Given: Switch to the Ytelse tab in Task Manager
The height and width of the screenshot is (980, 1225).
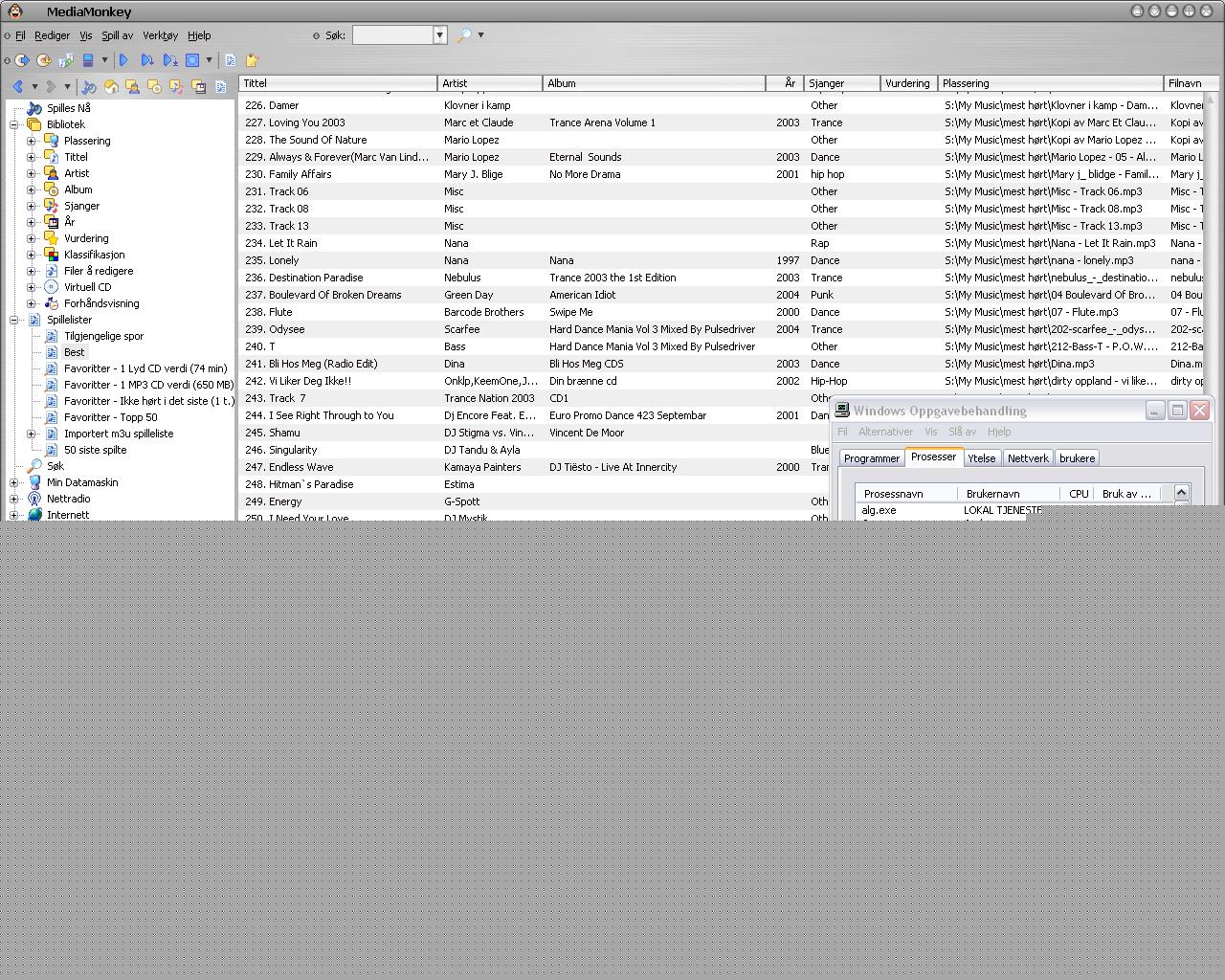Looking at the screenshot, I should (x=981, y=458).
